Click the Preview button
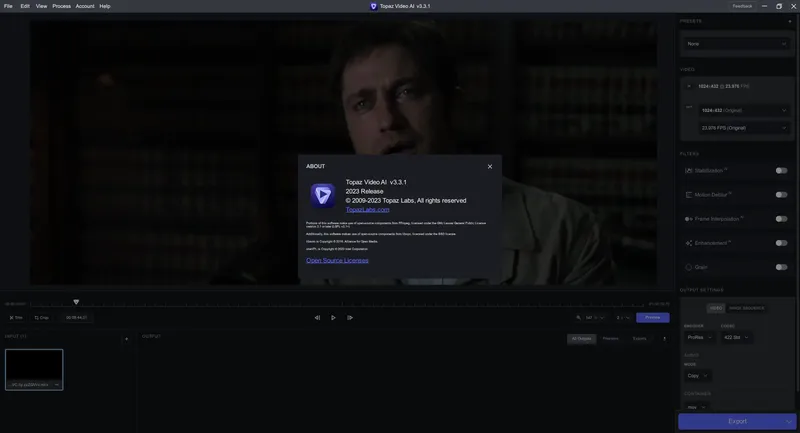 click(x=653, y=317)
